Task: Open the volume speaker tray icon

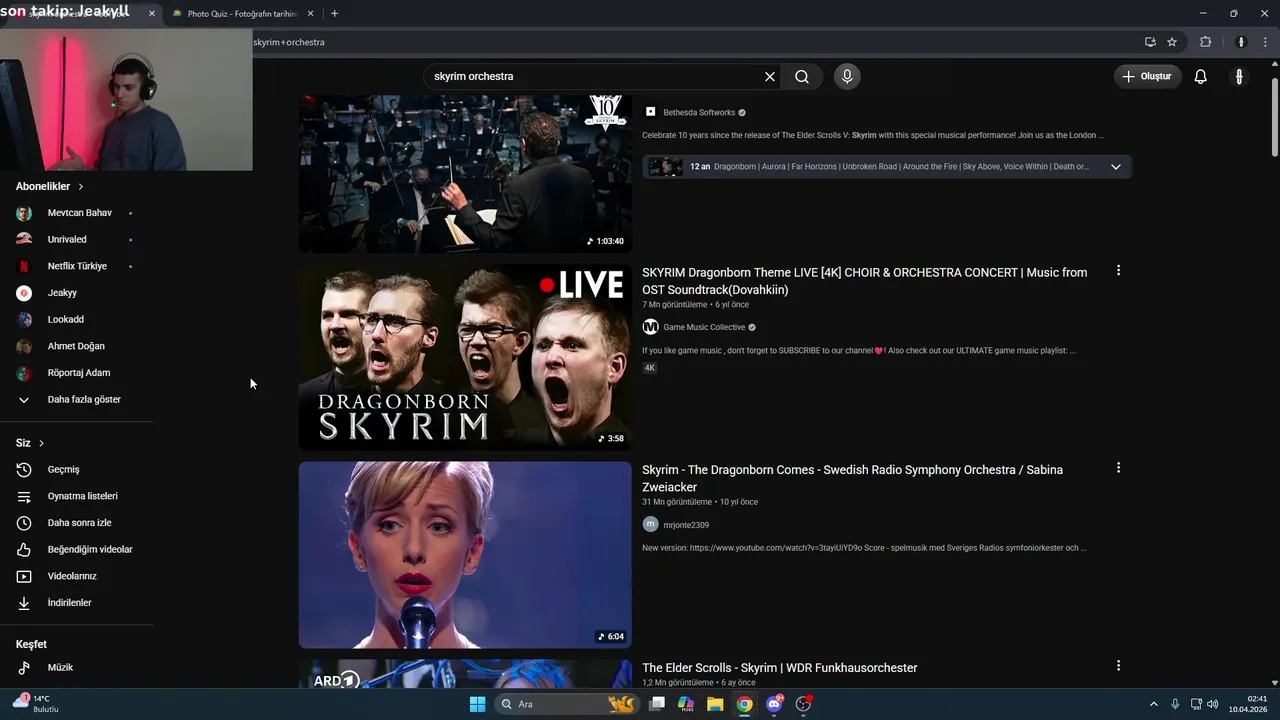Action: [1212, 704]
